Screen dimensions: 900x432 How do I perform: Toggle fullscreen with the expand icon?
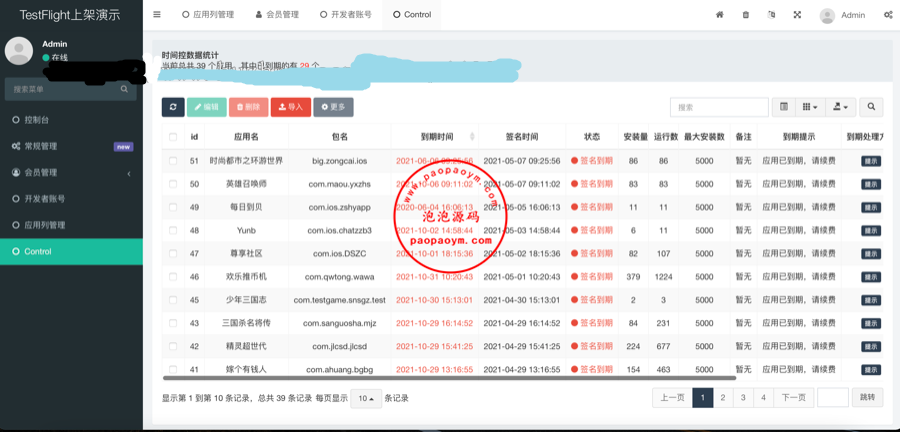point(797,15)
